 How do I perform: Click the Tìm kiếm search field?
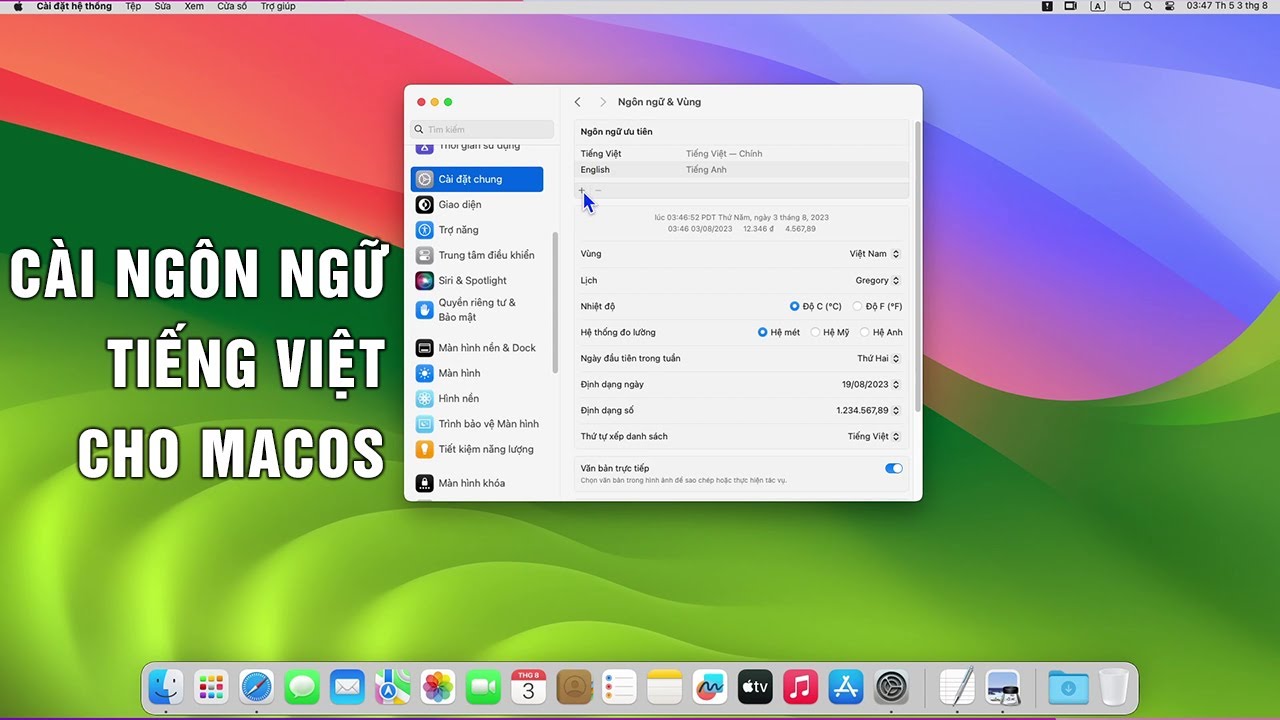481,128
